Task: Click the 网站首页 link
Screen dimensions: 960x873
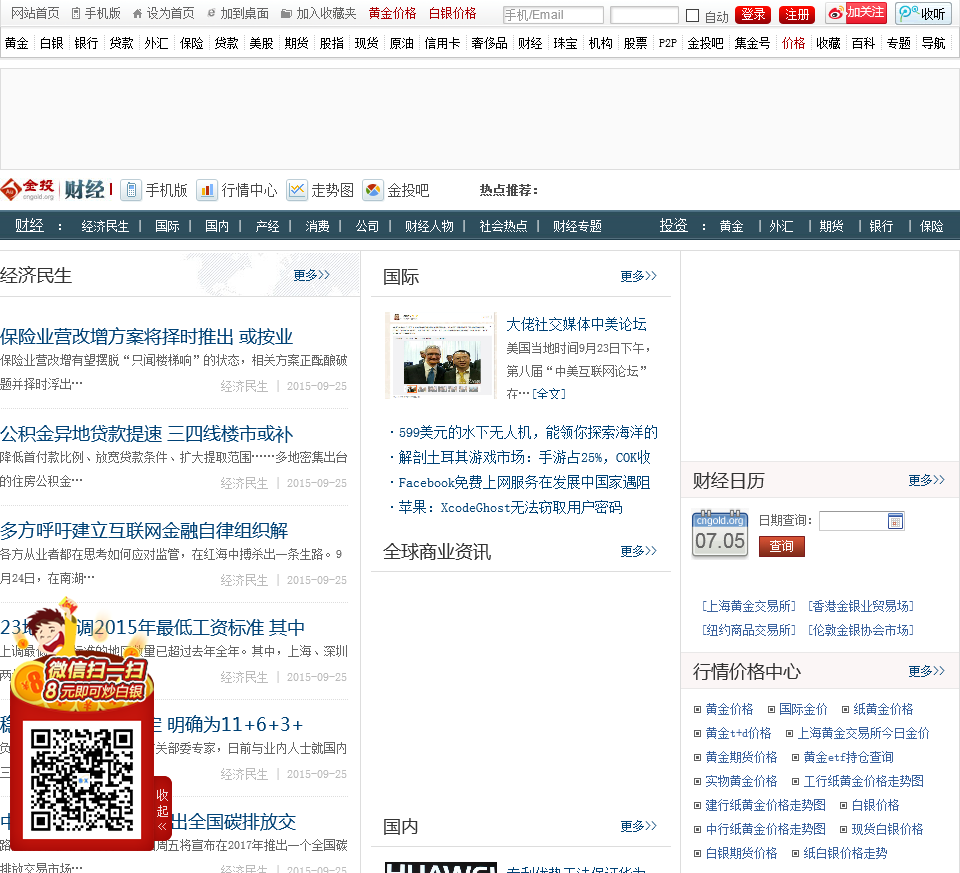Action: 36,13
